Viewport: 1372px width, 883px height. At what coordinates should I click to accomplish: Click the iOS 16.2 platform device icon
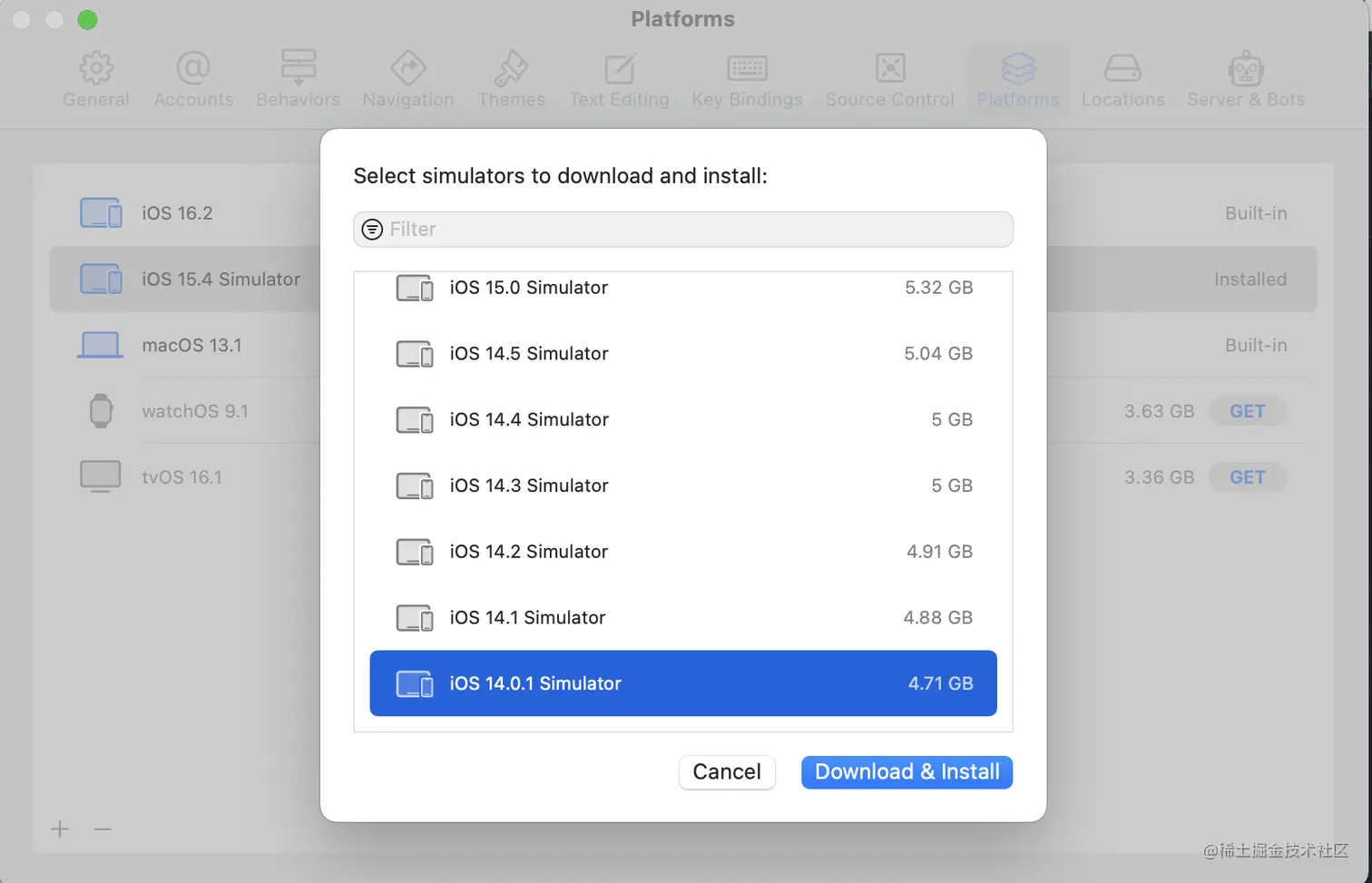[x=101, y=213]
